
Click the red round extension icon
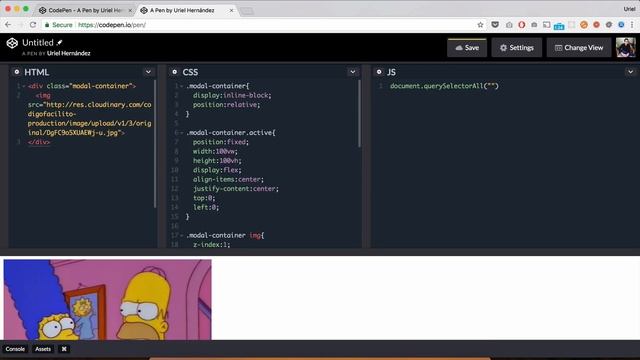click(x=596, y=25)
